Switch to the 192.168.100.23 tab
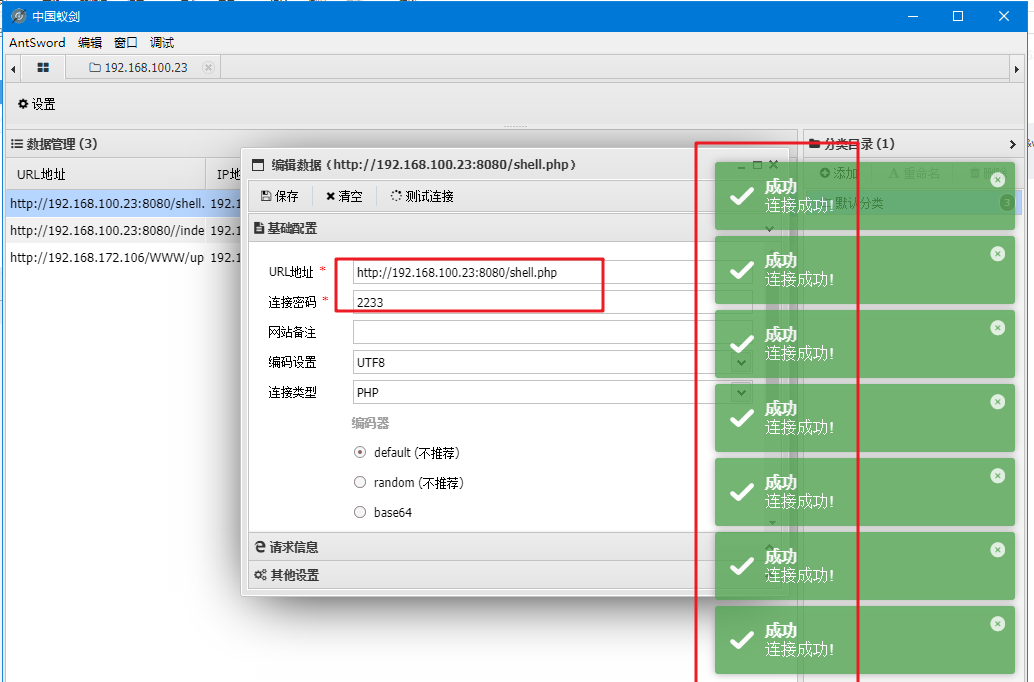This screenshot has height=682, width=1034. (138, 67)
